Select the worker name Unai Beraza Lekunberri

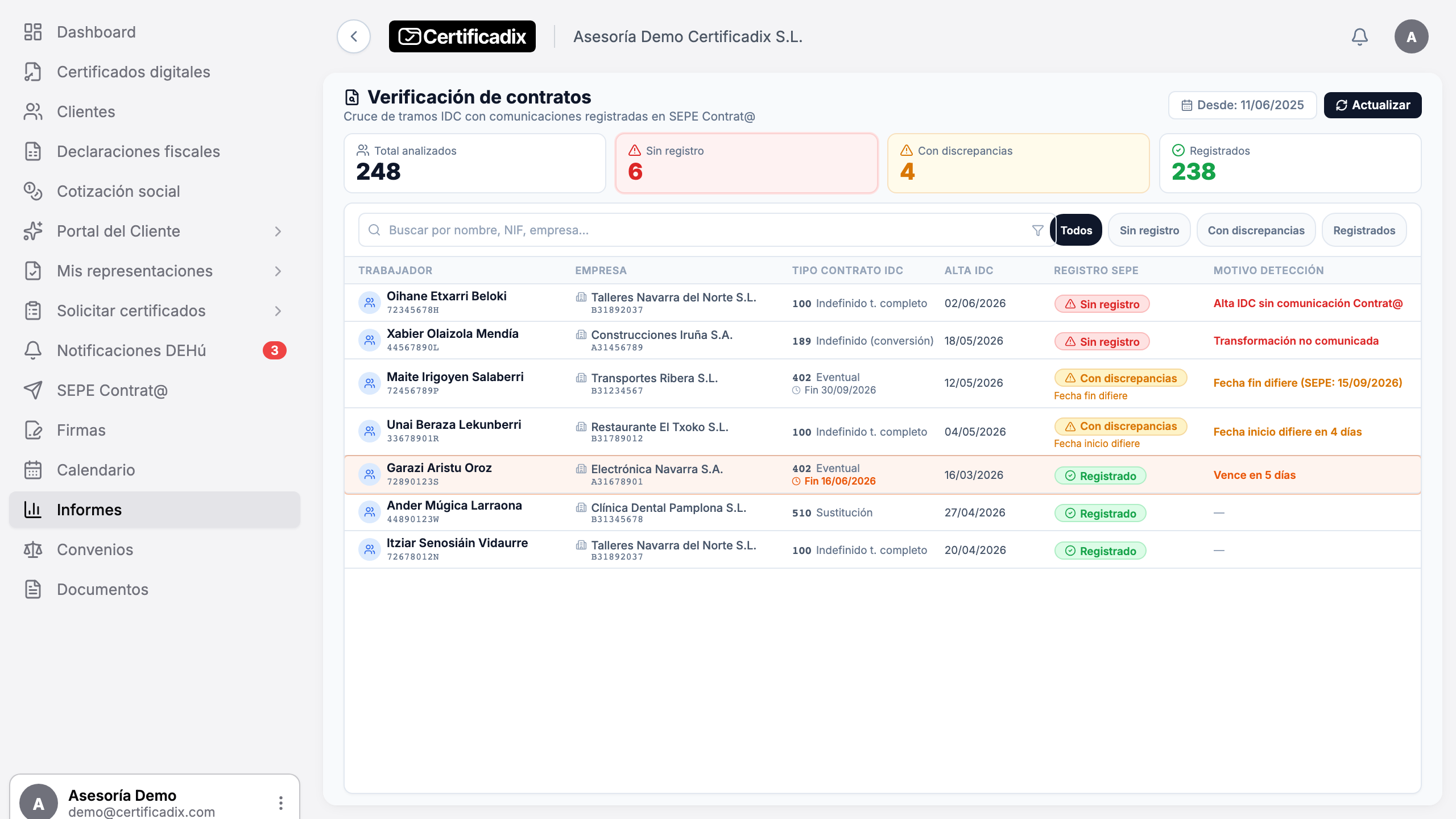(x=454, y=425)
